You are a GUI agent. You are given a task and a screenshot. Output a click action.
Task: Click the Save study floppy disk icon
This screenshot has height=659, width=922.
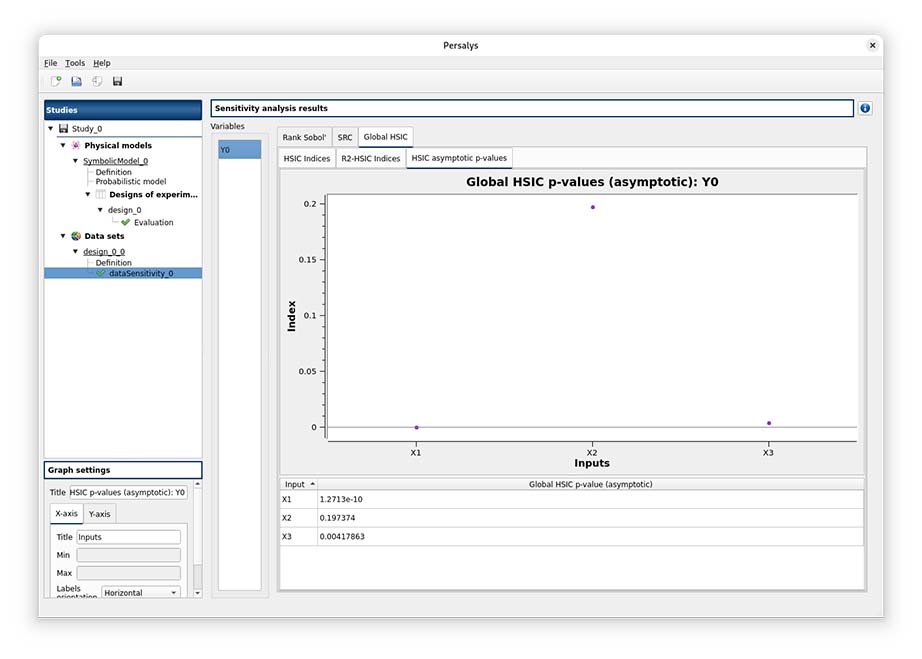pyautogui.click(x=117, y=81)
